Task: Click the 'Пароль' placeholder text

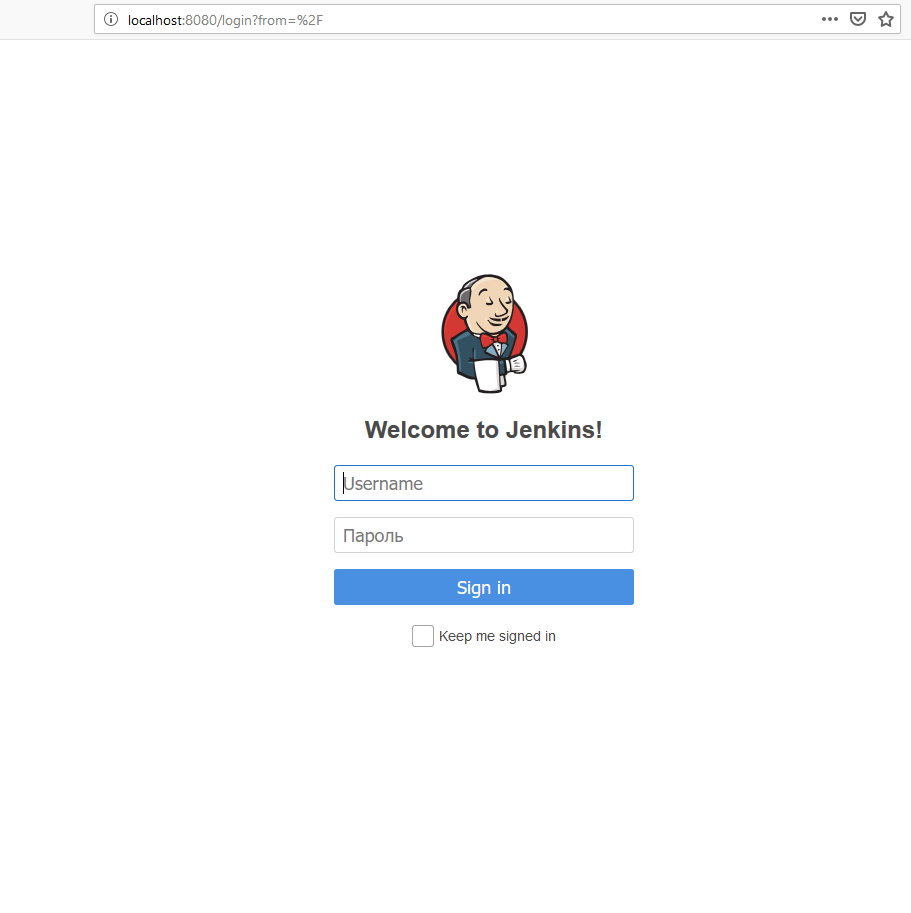Action: pyautogui.click(x=373, y=536)
